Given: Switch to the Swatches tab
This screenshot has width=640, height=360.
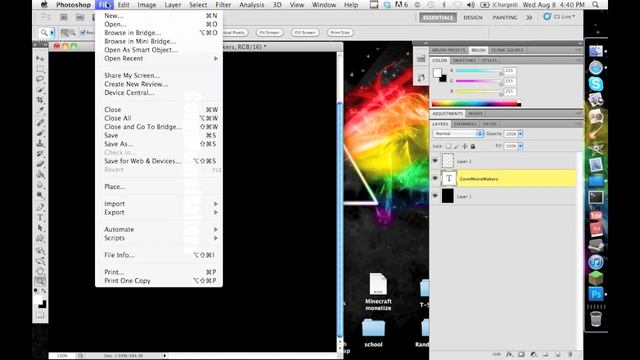Looking at the screenshot, I should tap(464, 60).
